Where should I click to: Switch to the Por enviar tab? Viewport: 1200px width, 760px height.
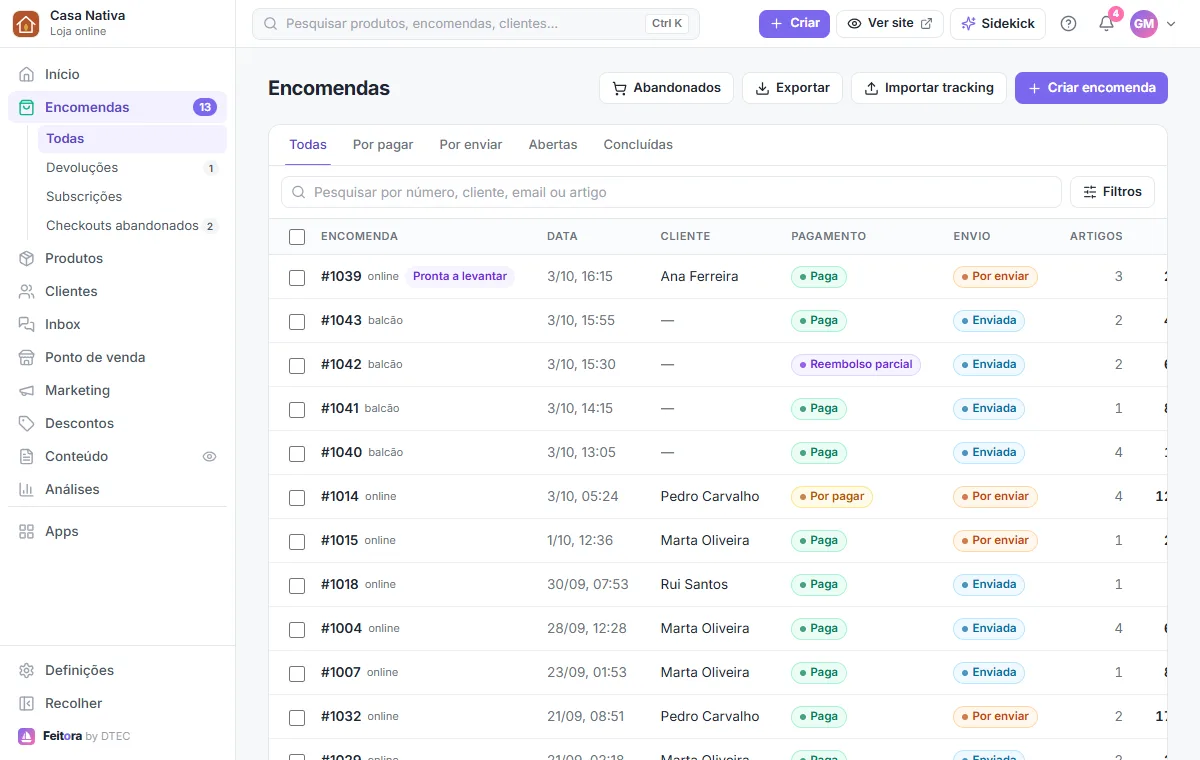pos(471,145)
